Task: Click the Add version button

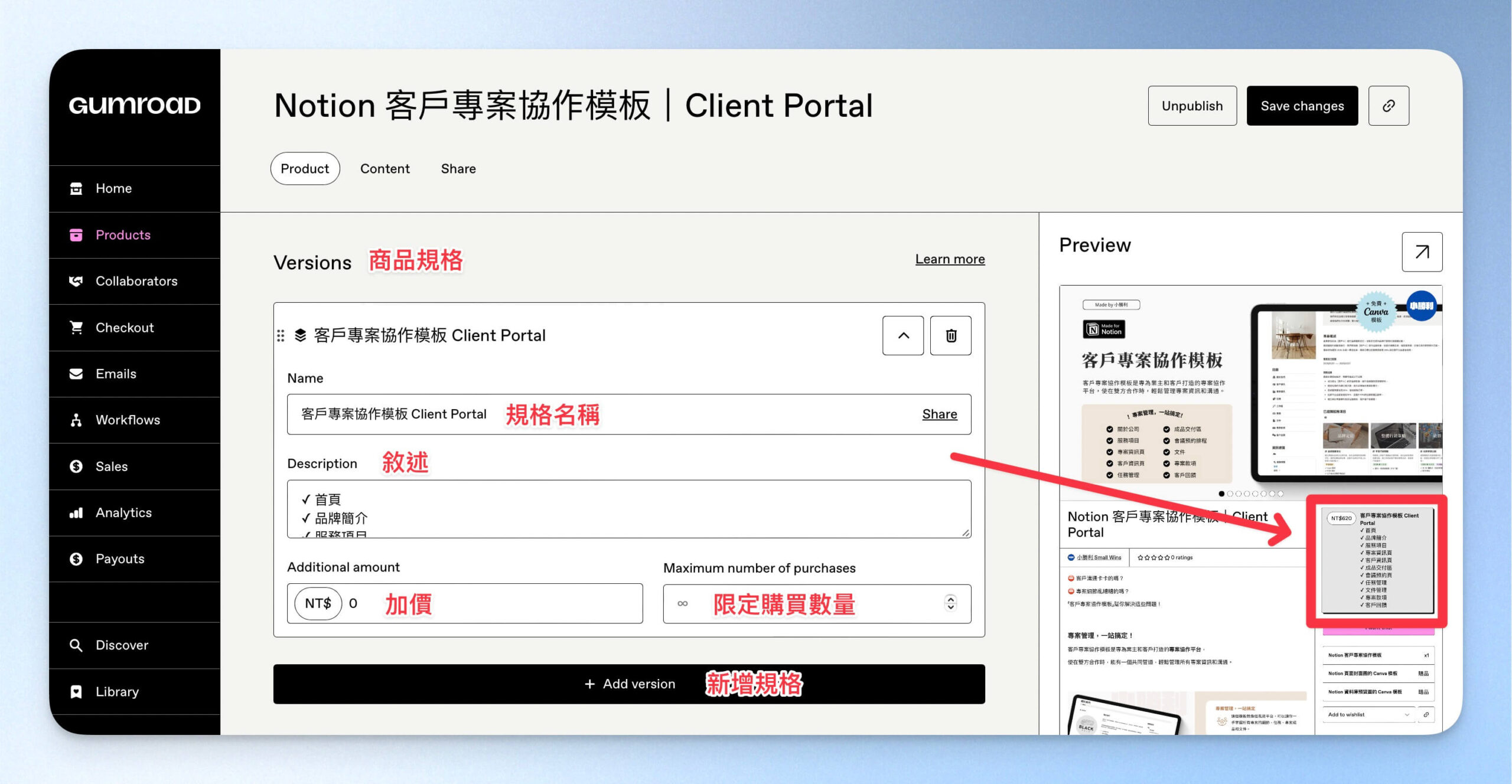Action: 629,684
